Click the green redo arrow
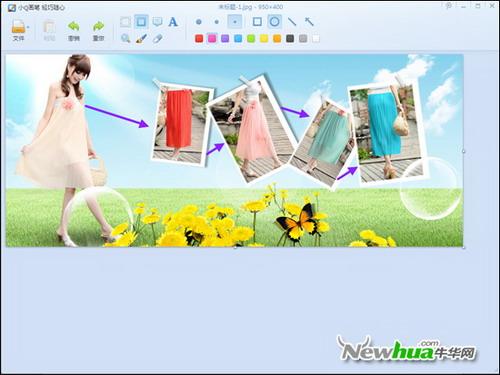This screenshot has width=500, height=375. point(98,26)
